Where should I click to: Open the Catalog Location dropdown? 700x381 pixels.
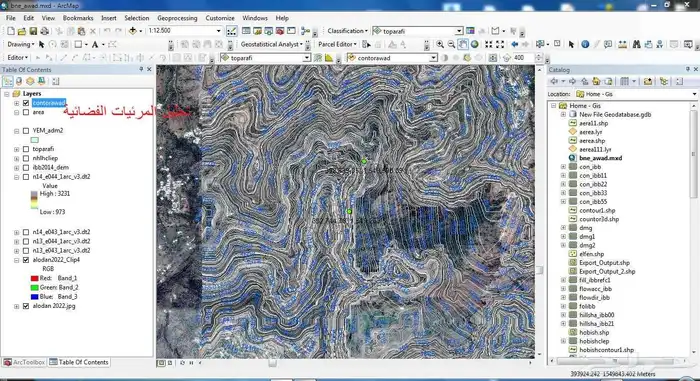[694, 94]
